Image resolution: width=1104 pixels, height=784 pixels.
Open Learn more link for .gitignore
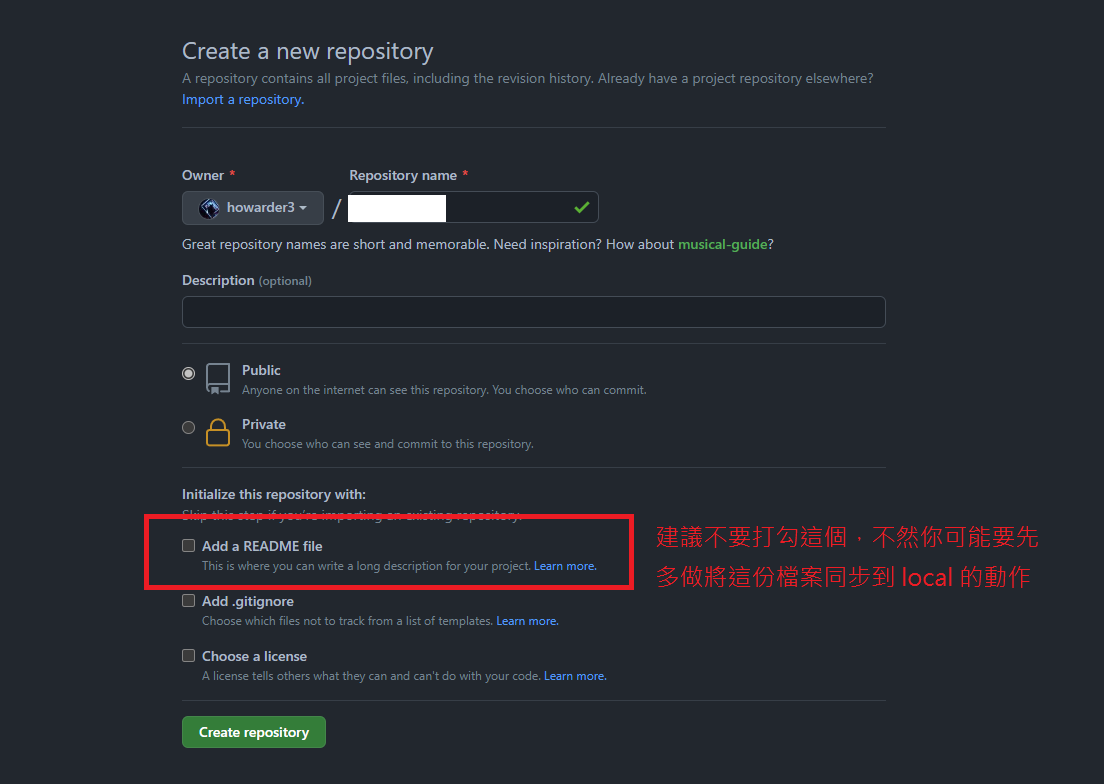[527, 621]
